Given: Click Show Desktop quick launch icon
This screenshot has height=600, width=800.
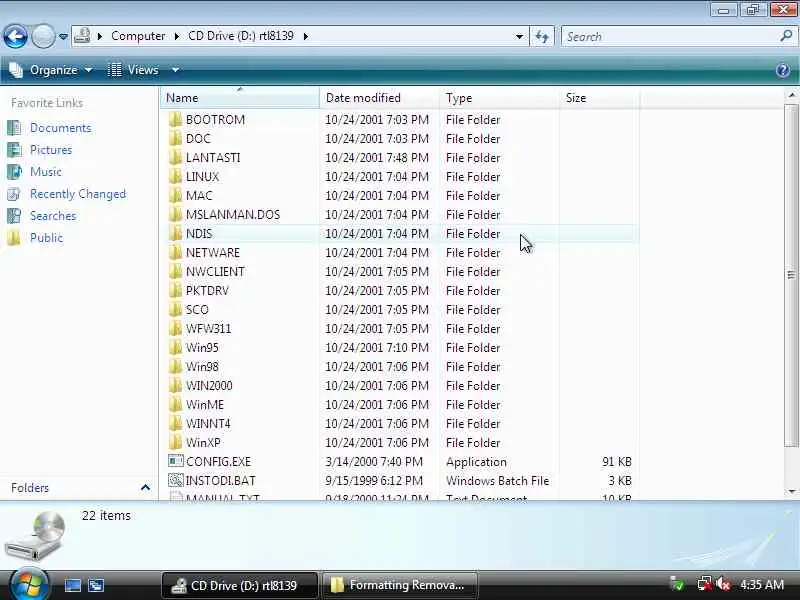Looking at the screenshot, I should (72, 585).
